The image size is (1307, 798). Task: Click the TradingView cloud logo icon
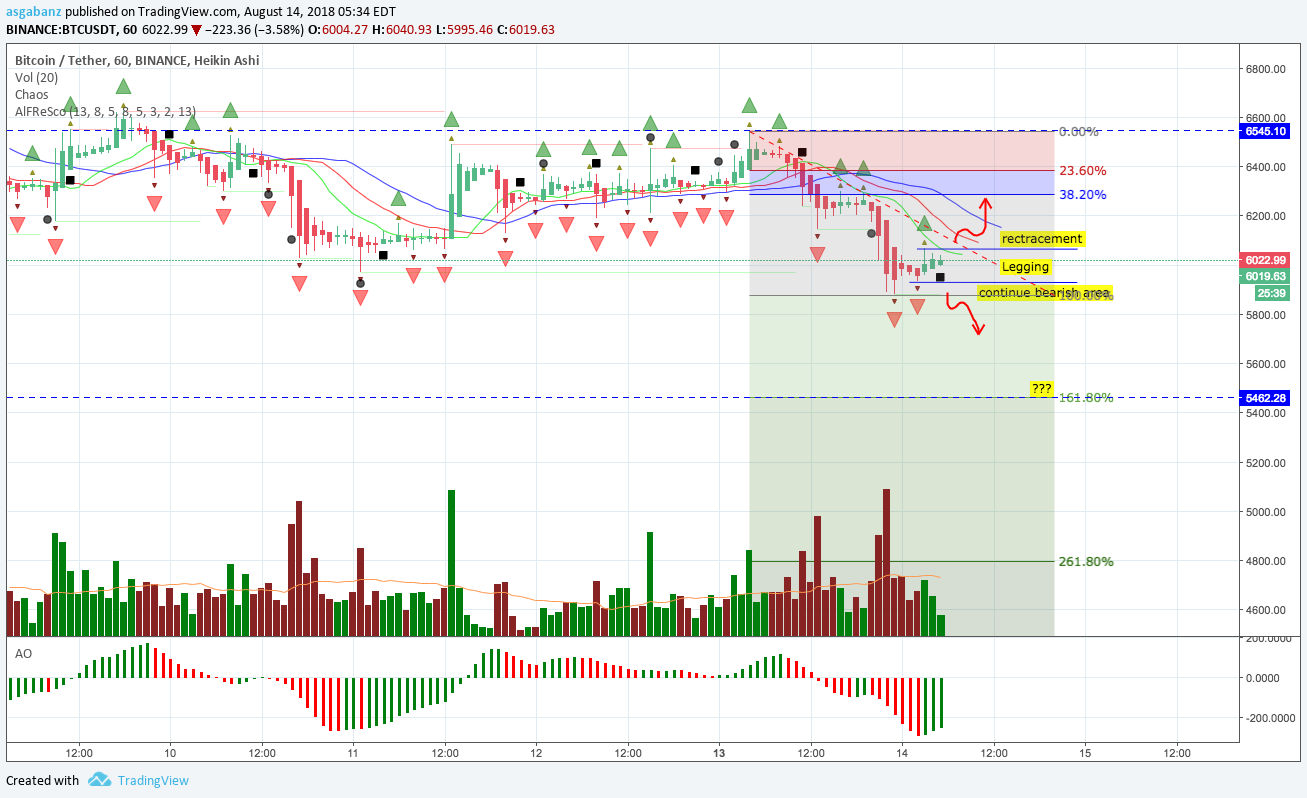[98, 780]
